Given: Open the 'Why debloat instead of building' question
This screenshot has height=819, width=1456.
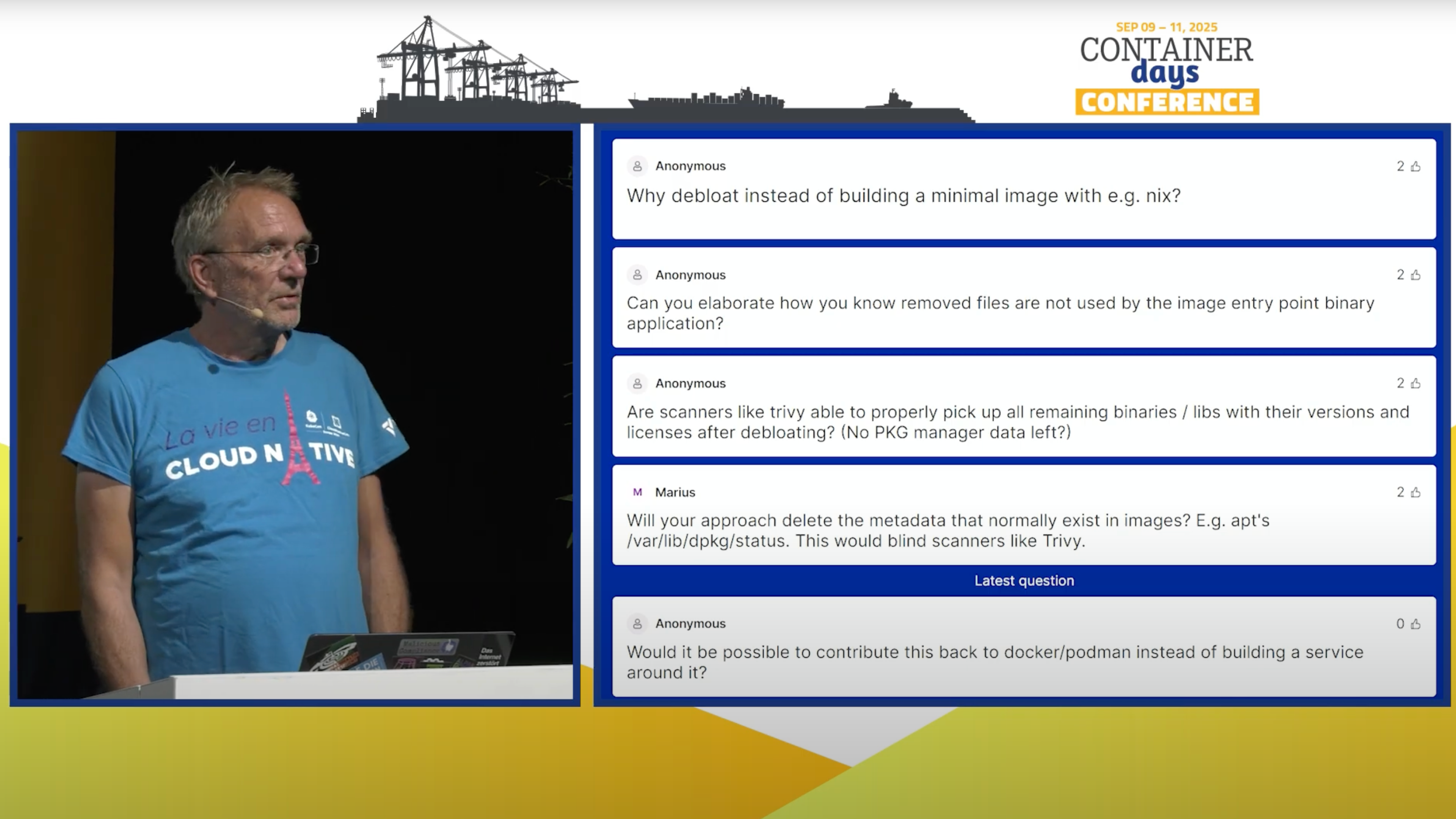Looking at the screenshot, I should 903,196.
